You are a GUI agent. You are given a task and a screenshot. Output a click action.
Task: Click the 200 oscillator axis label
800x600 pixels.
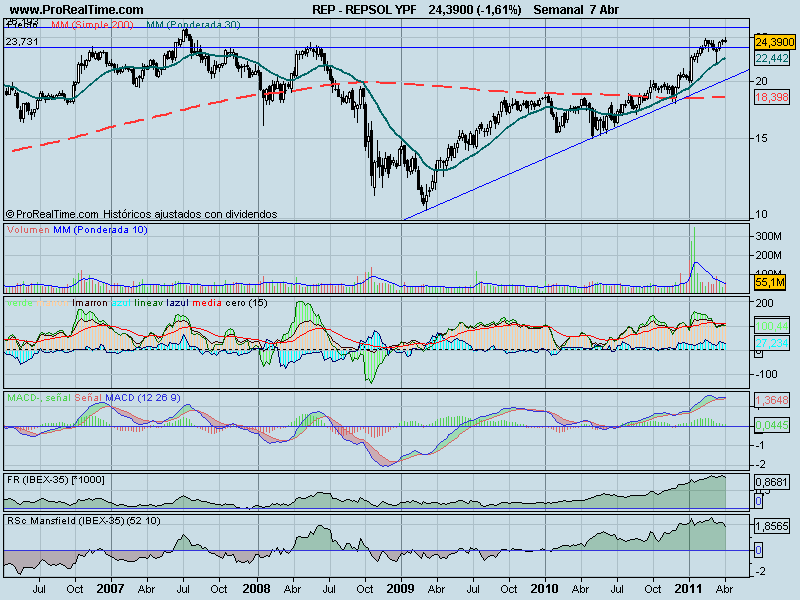pos(764,303)
